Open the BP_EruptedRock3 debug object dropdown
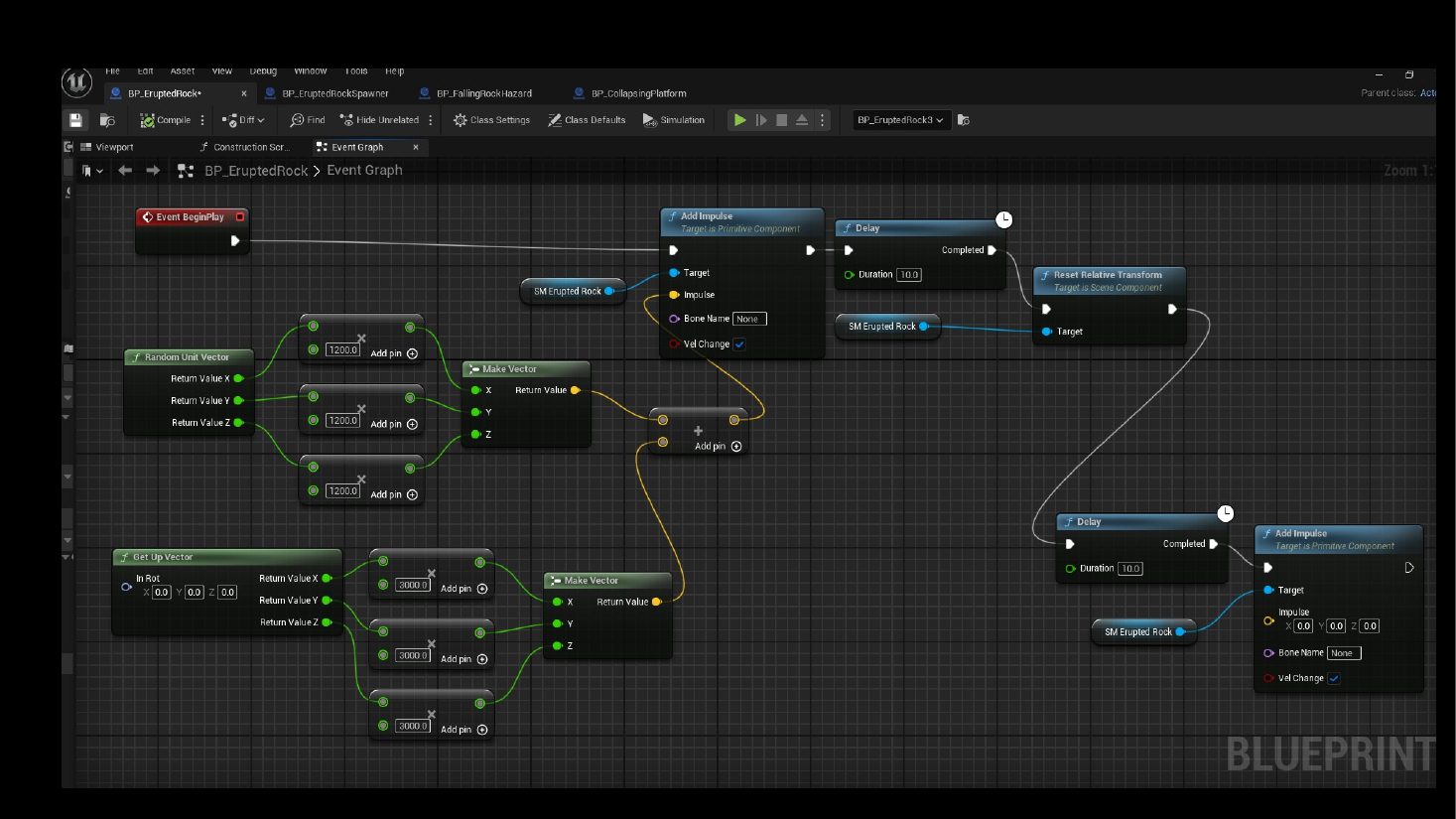Image resolution: width=1456 pixels, height=819 pixels. click(x=900, y=120)
